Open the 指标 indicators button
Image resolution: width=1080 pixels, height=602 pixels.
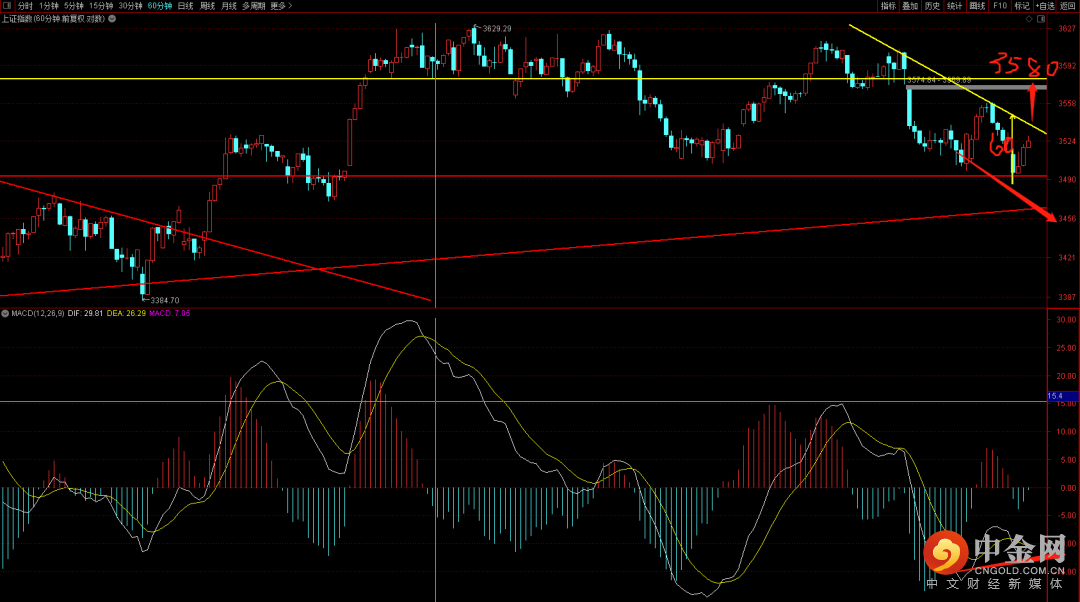[x=887, y=6]
